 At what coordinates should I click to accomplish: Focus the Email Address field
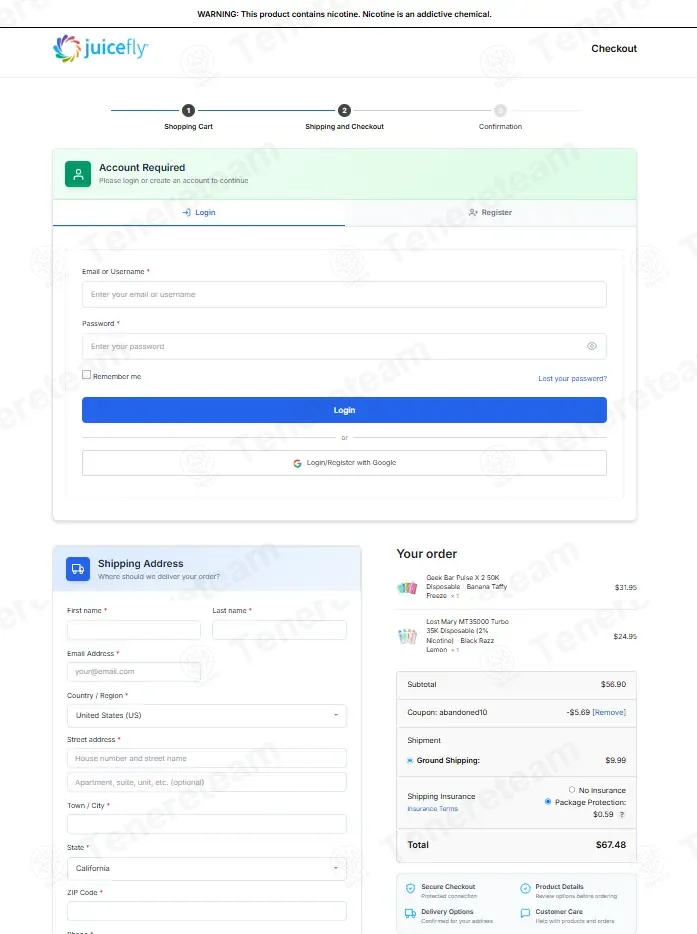click(134, 672)
